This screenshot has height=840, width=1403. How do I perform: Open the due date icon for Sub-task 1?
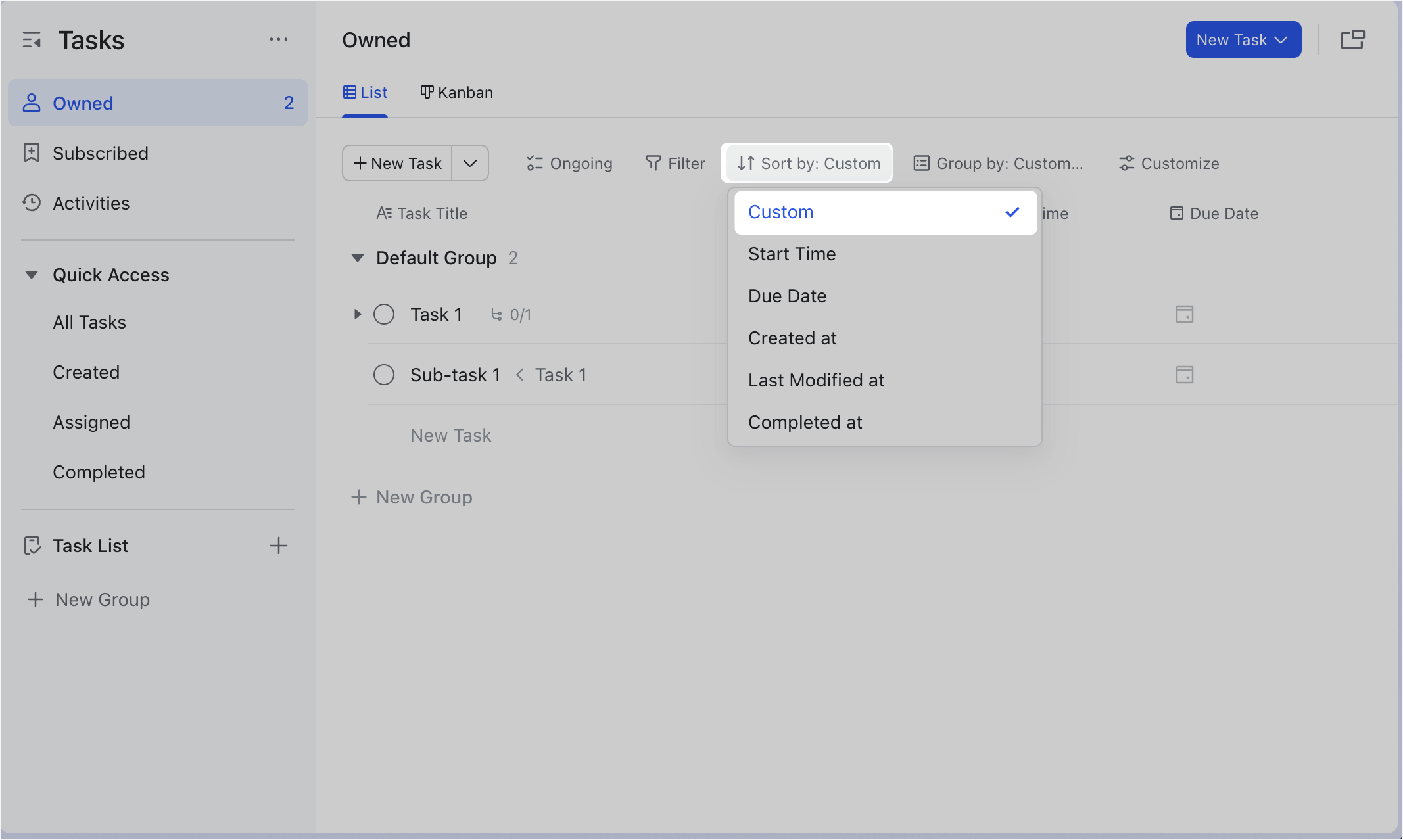(1185, 375)
